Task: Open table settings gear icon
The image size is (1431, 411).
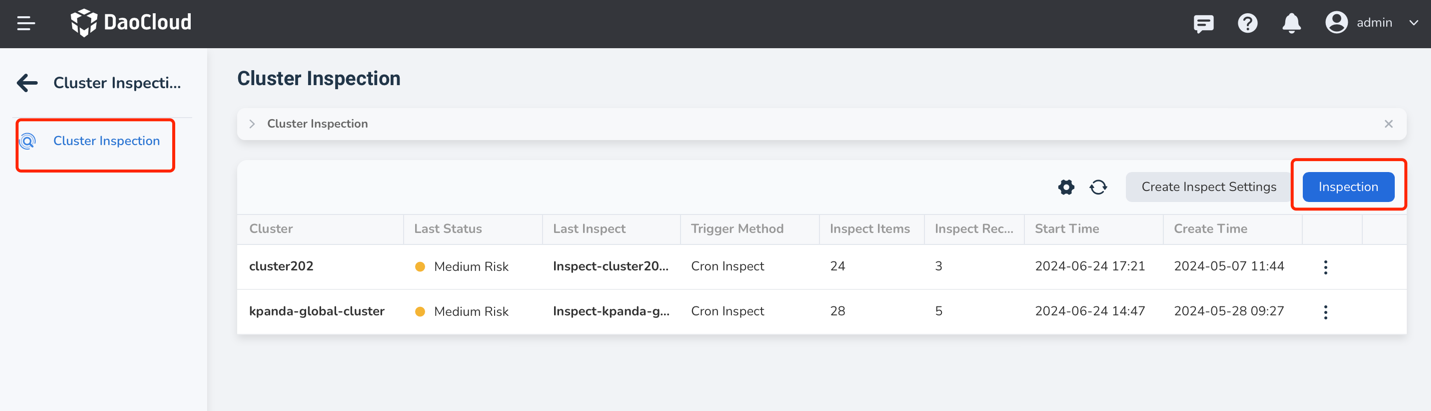Action: pyautogui.click(x=1066, y=187)
